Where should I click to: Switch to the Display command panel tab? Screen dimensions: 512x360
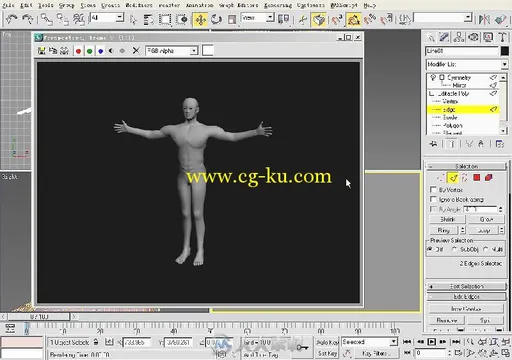point(488,37)
